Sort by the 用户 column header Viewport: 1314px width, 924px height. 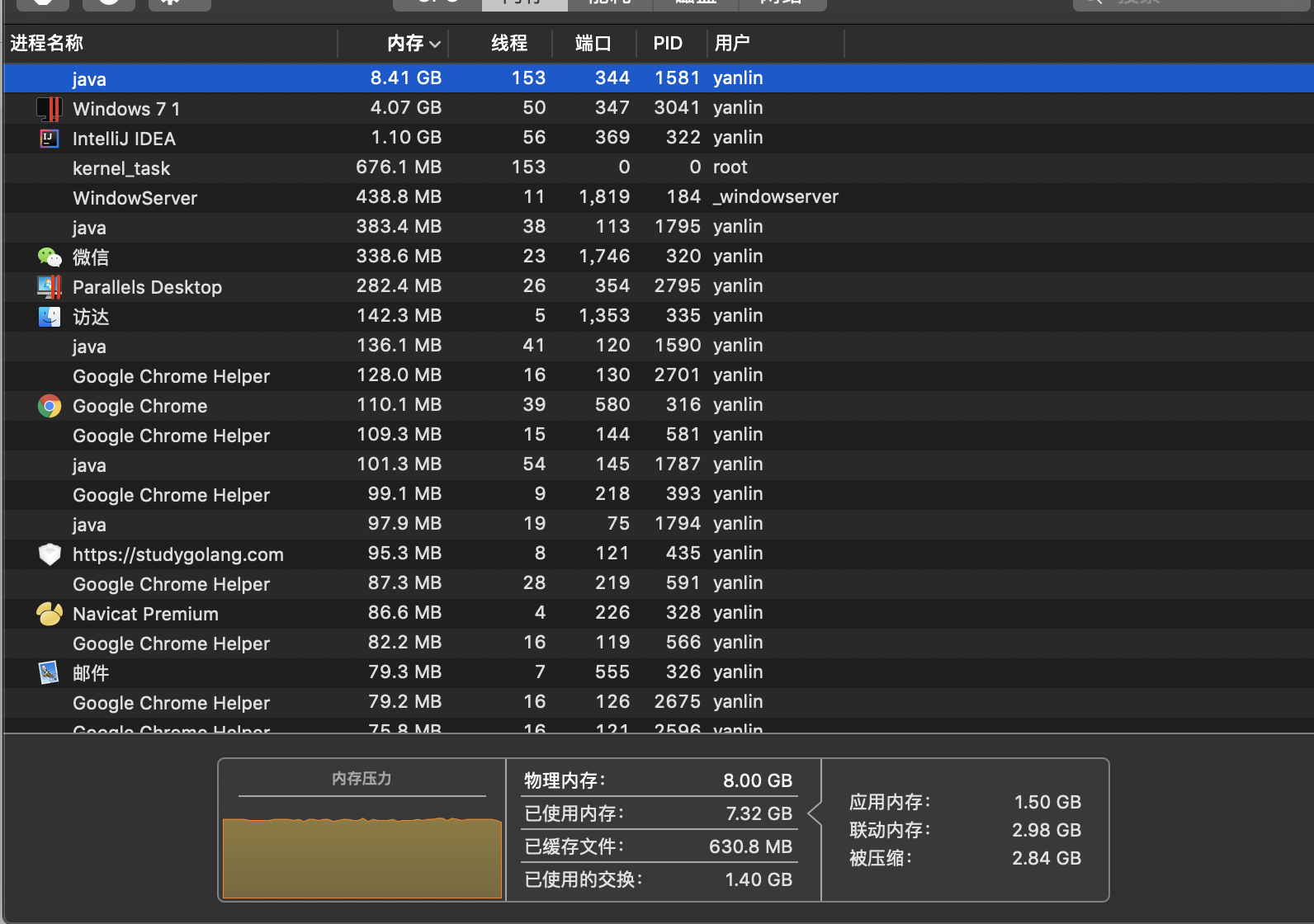click(732, 43)
